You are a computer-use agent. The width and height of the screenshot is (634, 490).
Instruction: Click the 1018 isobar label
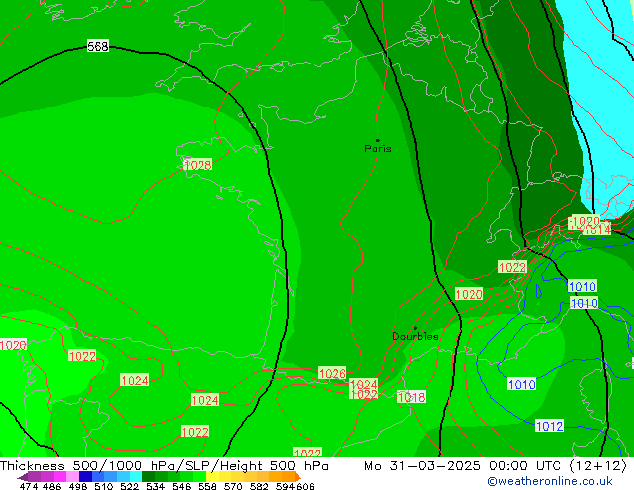(x=411, y=397)
